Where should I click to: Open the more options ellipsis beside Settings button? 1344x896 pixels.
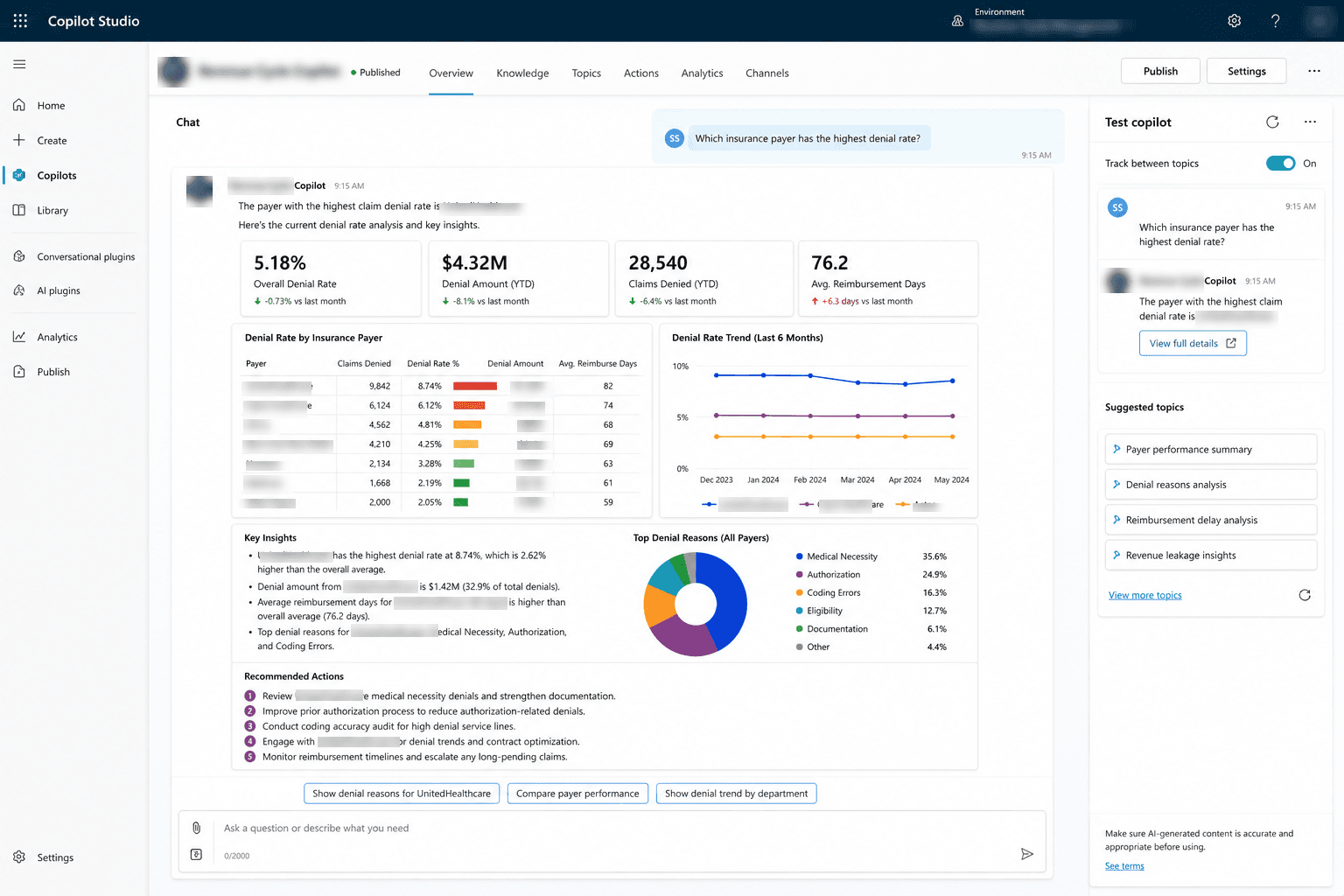(x=1314, y=71)
